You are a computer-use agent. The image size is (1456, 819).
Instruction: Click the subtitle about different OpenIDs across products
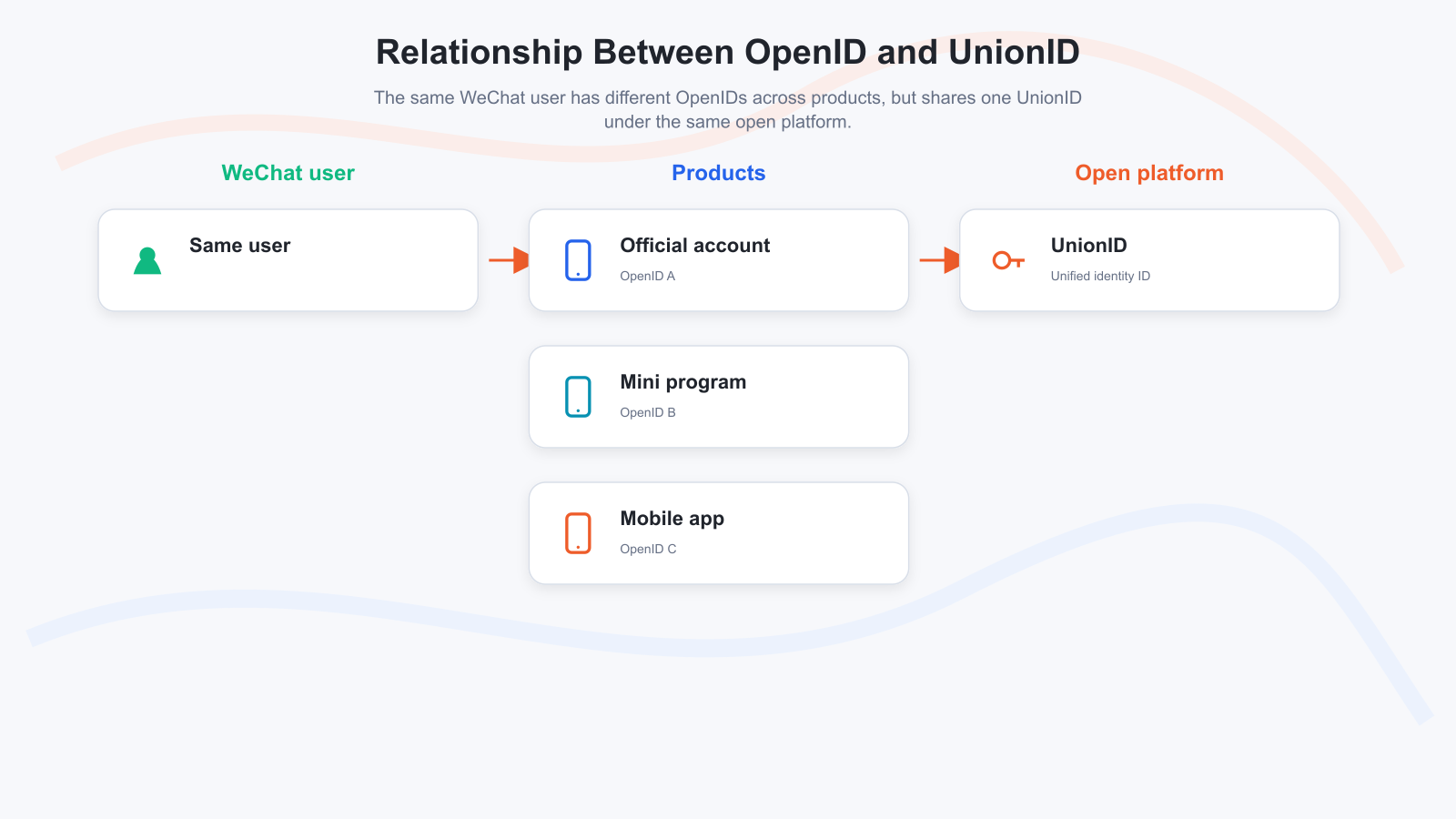(x=728, y=109)
